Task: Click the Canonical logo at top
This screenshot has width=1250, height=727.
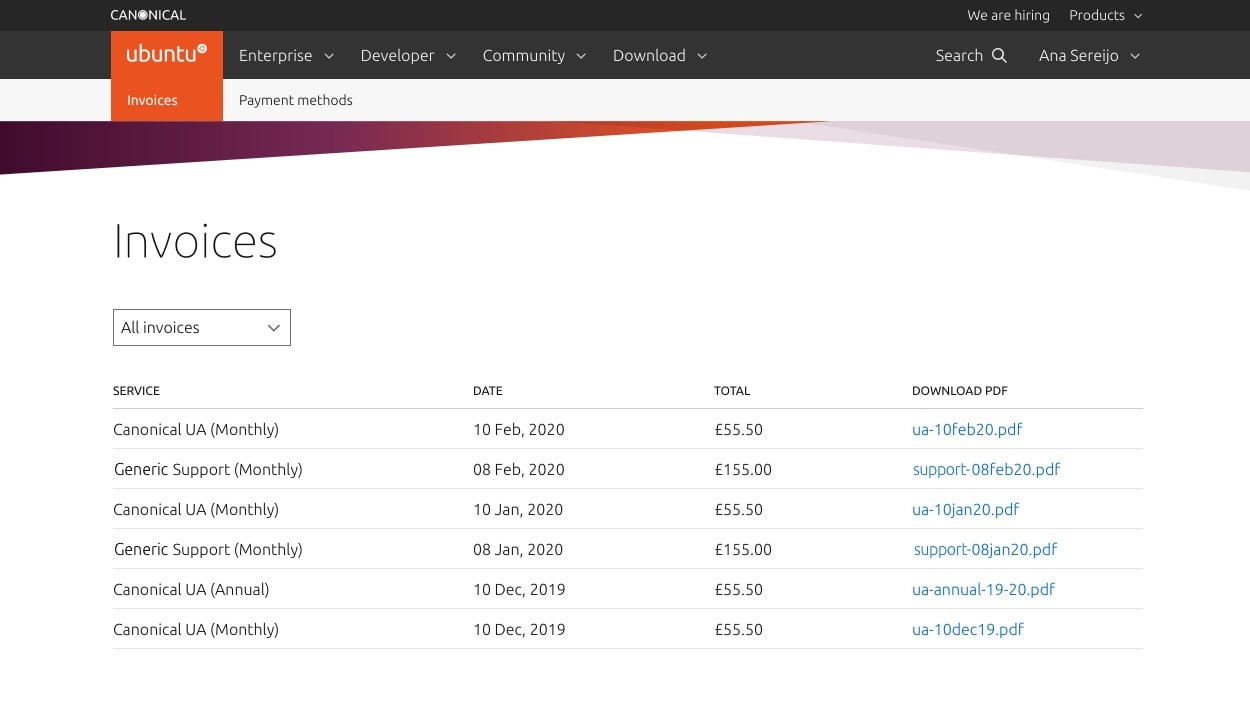Action: click(148, 15)
